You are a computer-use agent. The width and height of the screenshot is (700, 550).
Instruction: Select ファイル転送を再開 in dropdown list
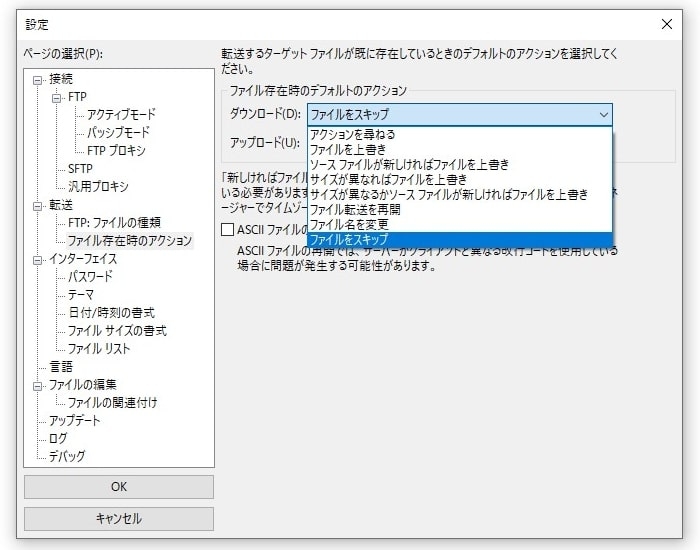pos(358,209)
